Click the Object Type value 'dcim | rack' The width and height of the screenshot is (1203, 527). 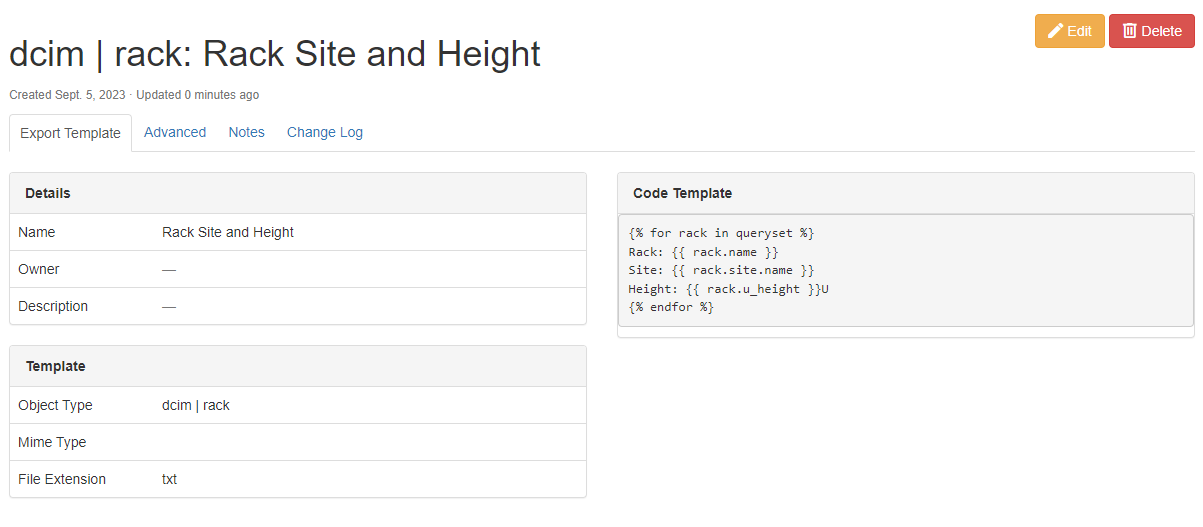click(196, 405)
